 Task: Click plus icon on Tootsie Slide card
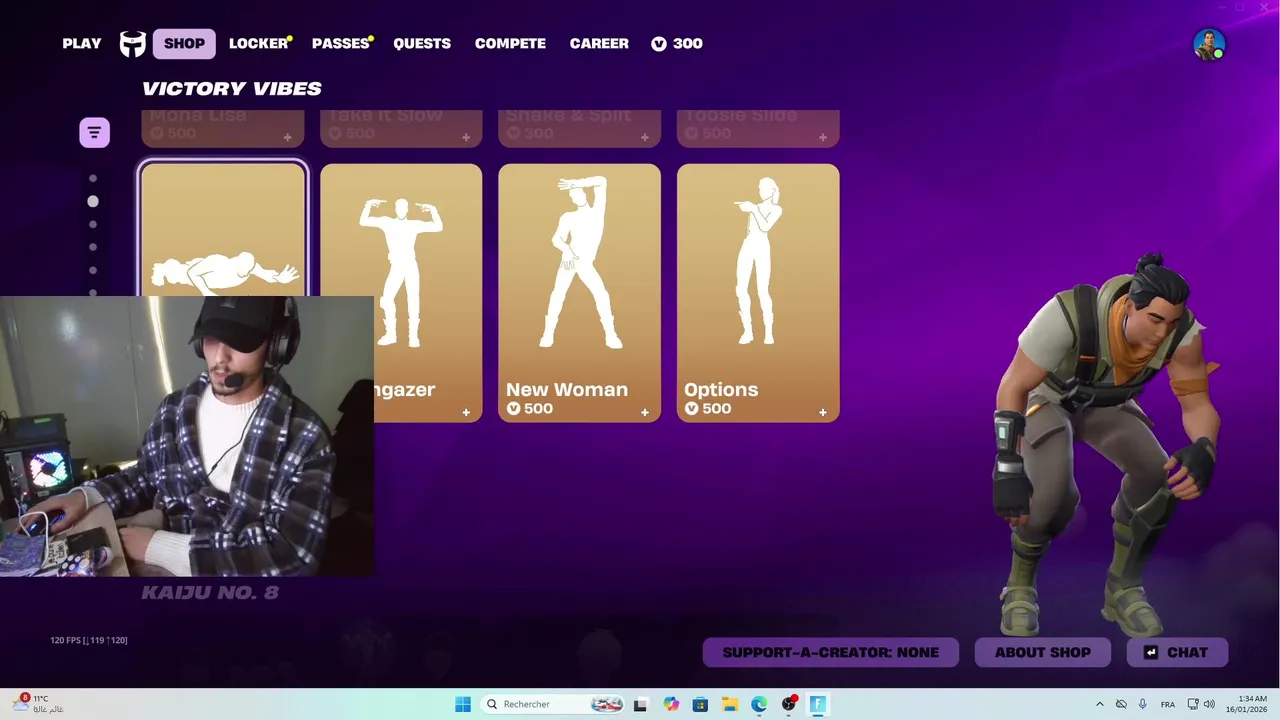[x=823, y=137]
